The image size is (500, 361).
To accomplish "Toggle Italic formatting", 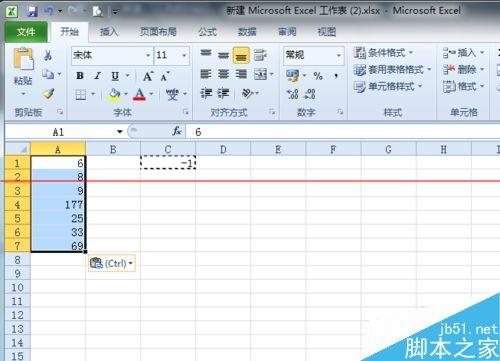I will (98, 76).
